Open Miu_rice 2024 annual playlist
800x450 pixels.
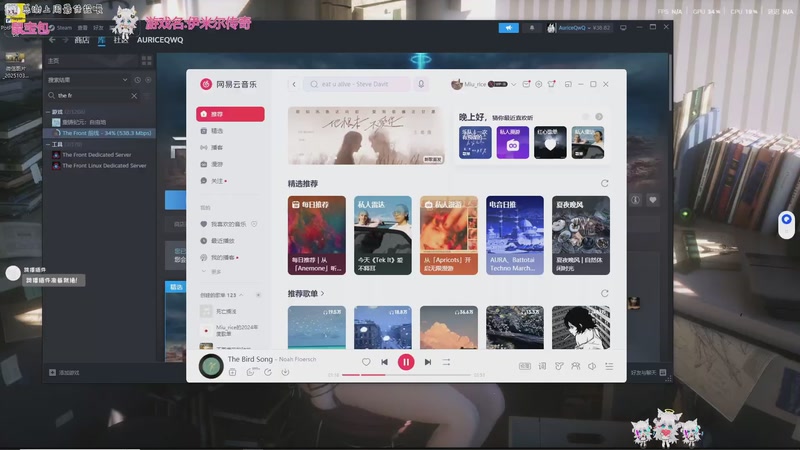click(x=230, y=331)
